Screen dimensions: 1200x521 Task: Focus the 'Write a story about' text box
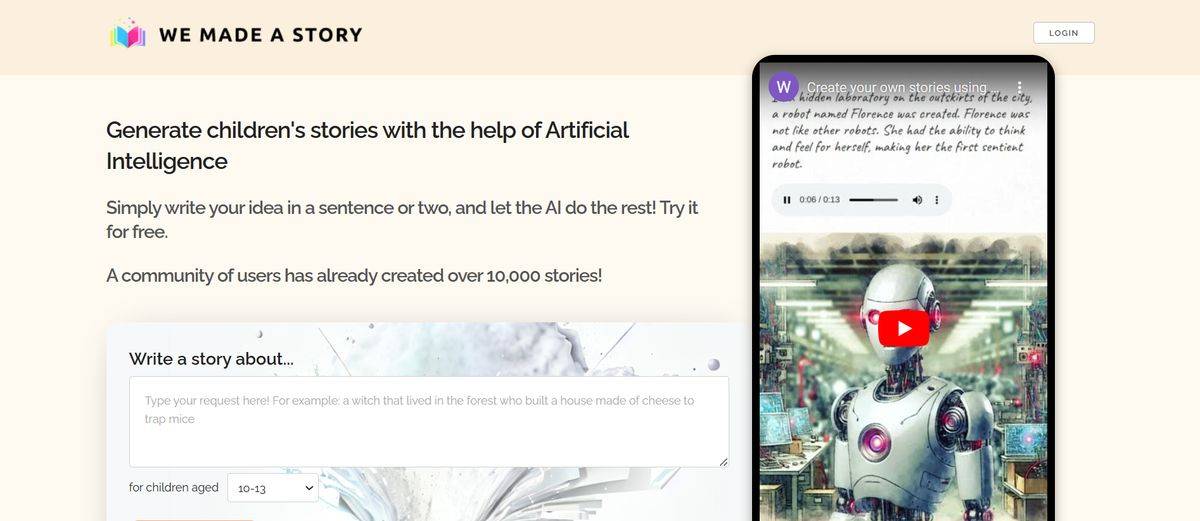(x=429, y=421)
